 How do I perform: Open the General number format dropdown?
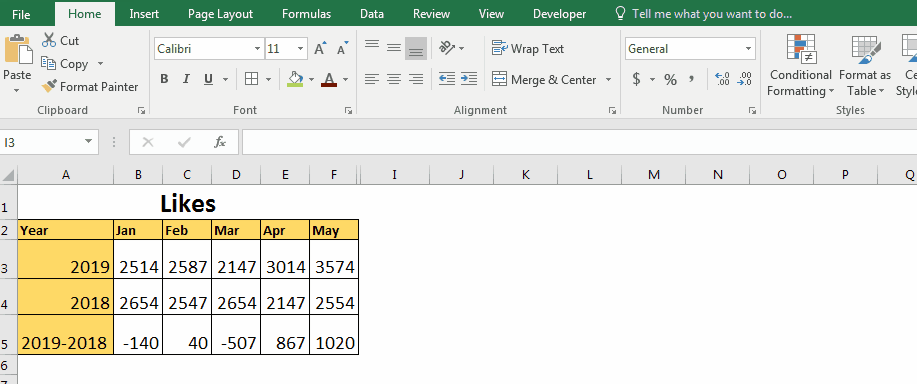pyautogui.click(x=749, y=49)
